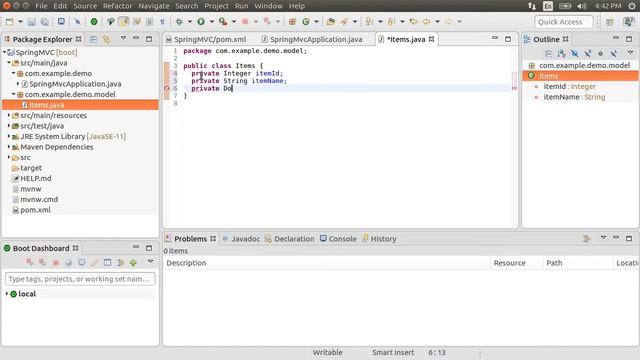This screenshot has width=640, height=360.
Task: Click the New Java Package toolbar icon
Action: click(x=292, y=22)
